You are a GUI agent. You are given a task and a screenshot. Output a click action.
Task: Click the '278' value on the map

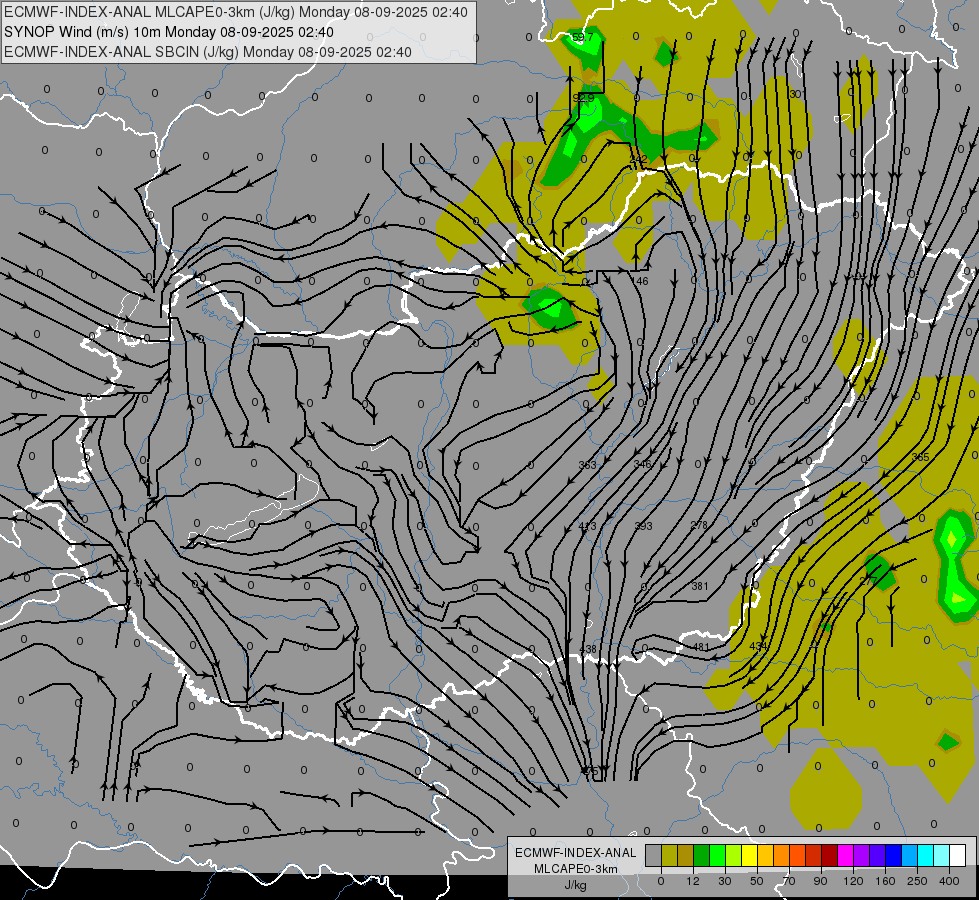[x=699, y=525]
